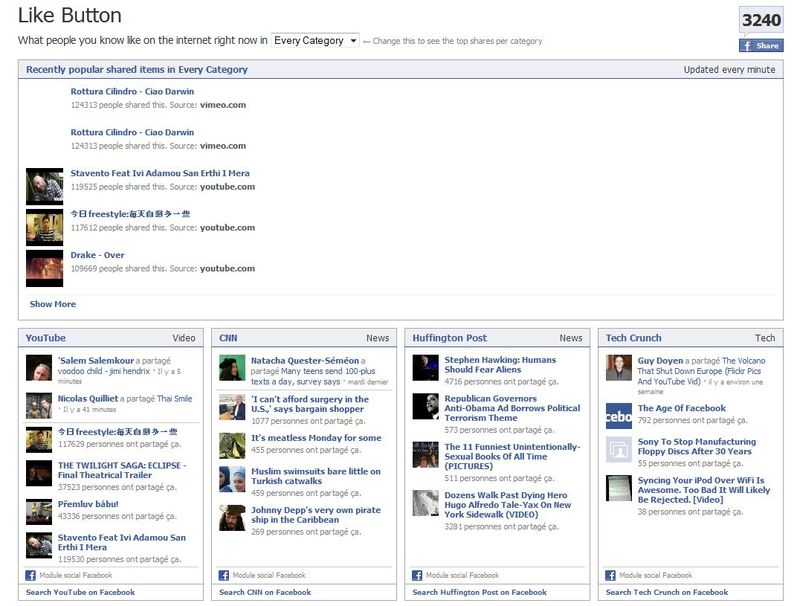The height and width of the screenshot is (606, 800).
Task: Click Muslim swimsuits article thumbnail
Action: (232, 479)
